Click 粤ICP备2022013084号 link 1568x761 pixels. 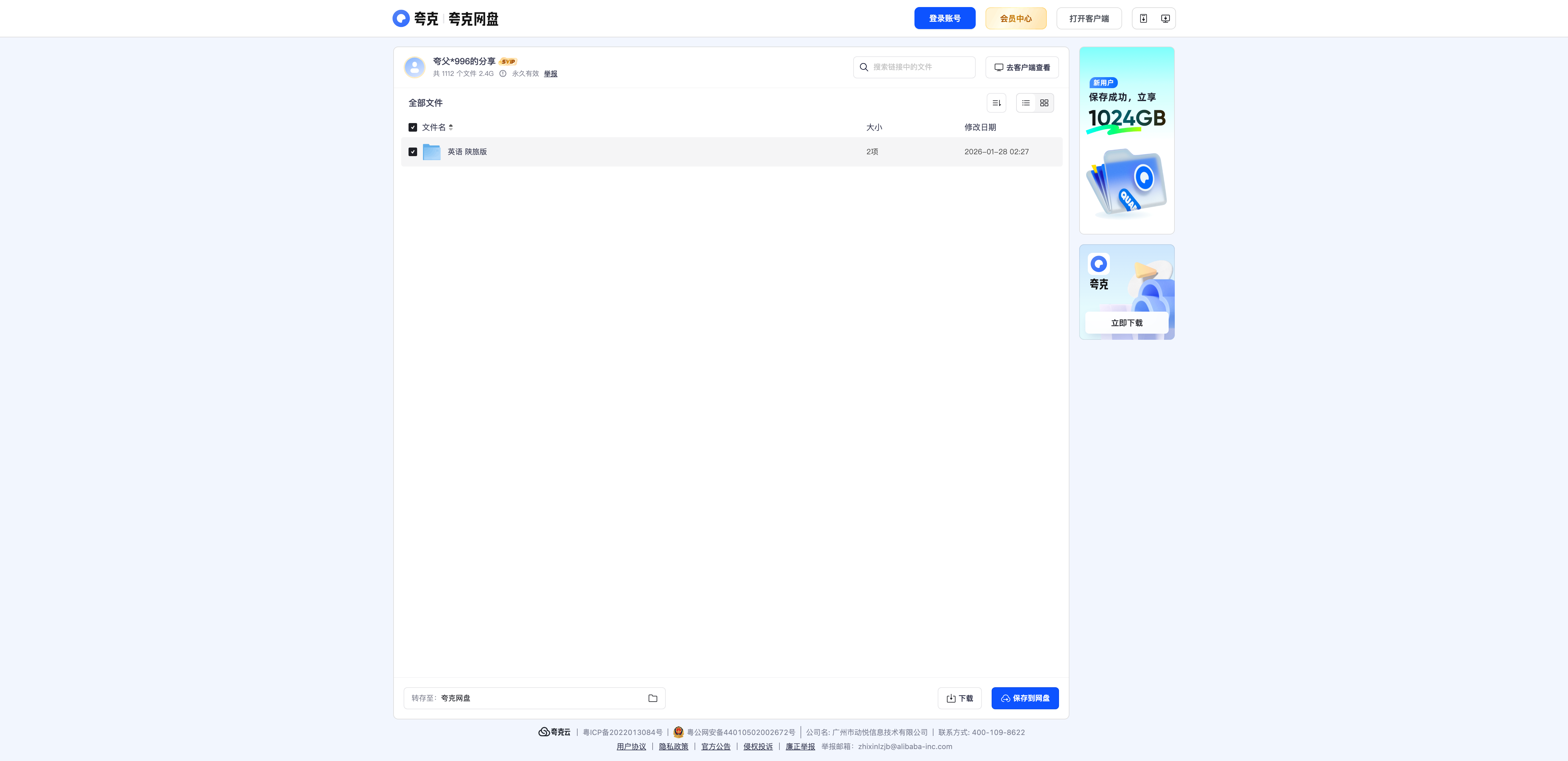(x=623, y=732)
